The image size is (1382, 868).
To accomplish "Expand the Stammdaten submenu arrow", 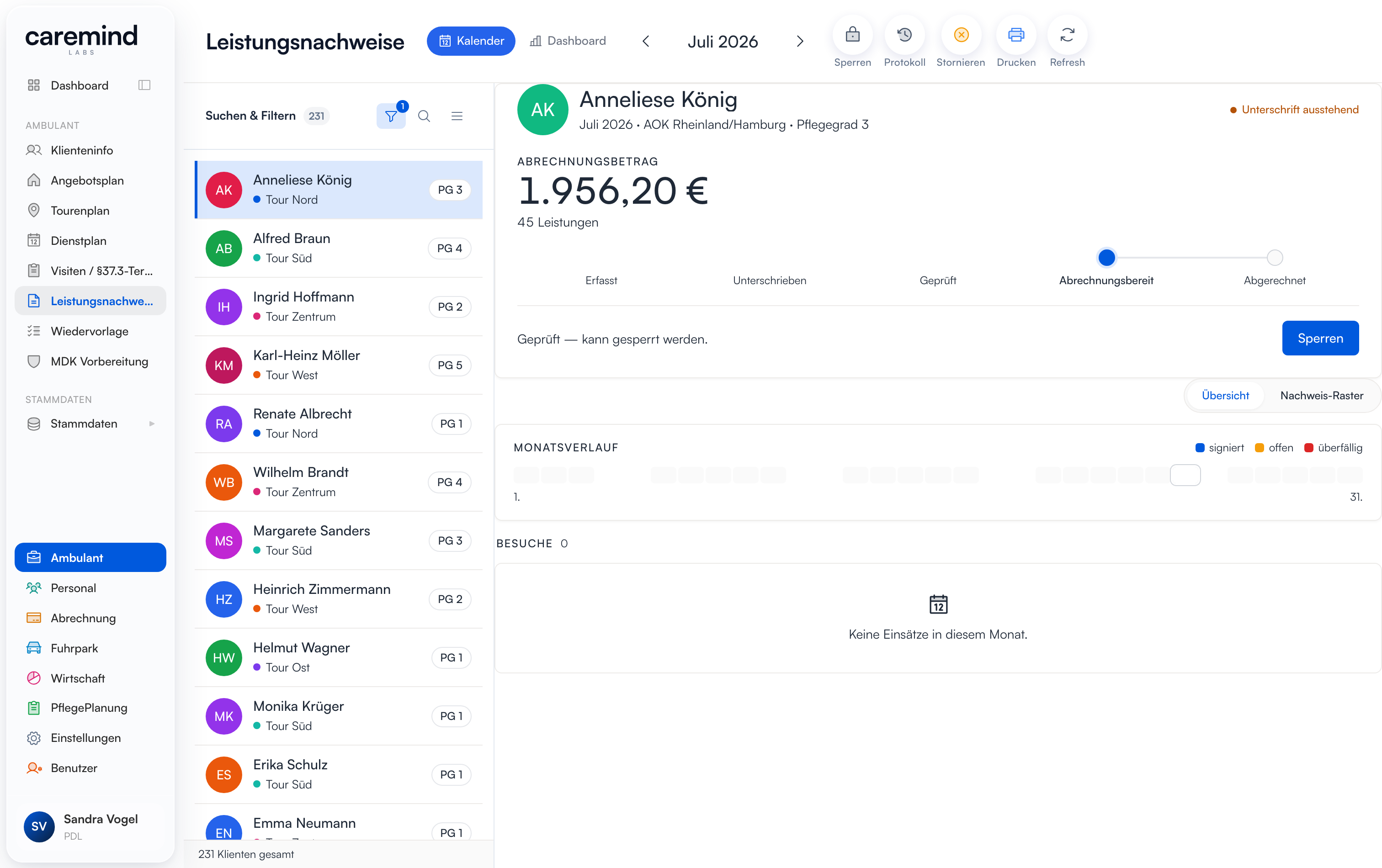I will [x=152, y=423].
